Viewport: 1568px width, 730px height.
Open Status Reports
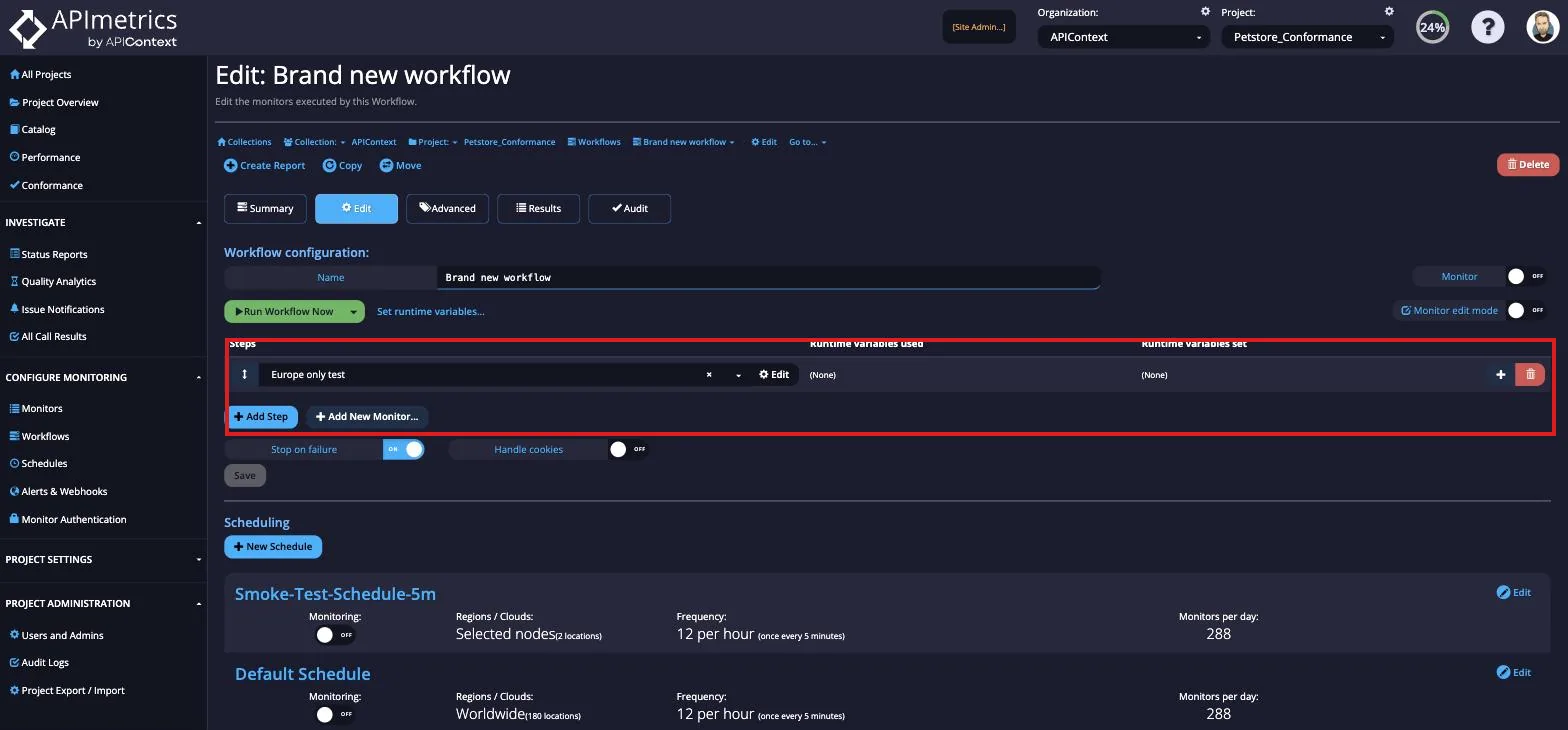[x=48, y=254]
